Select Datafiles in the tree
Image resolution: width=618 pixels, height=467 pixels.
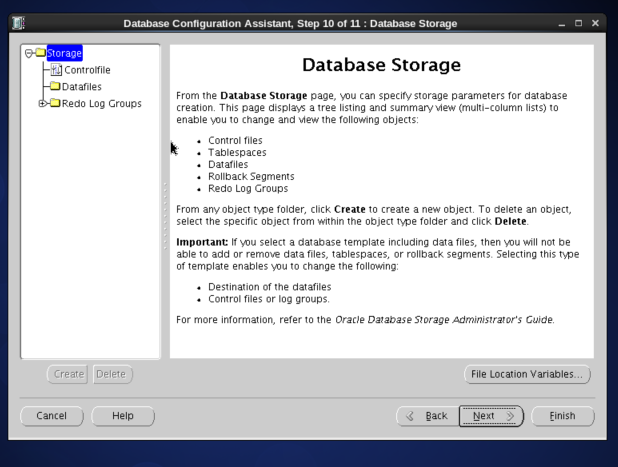tap(82, 87)
